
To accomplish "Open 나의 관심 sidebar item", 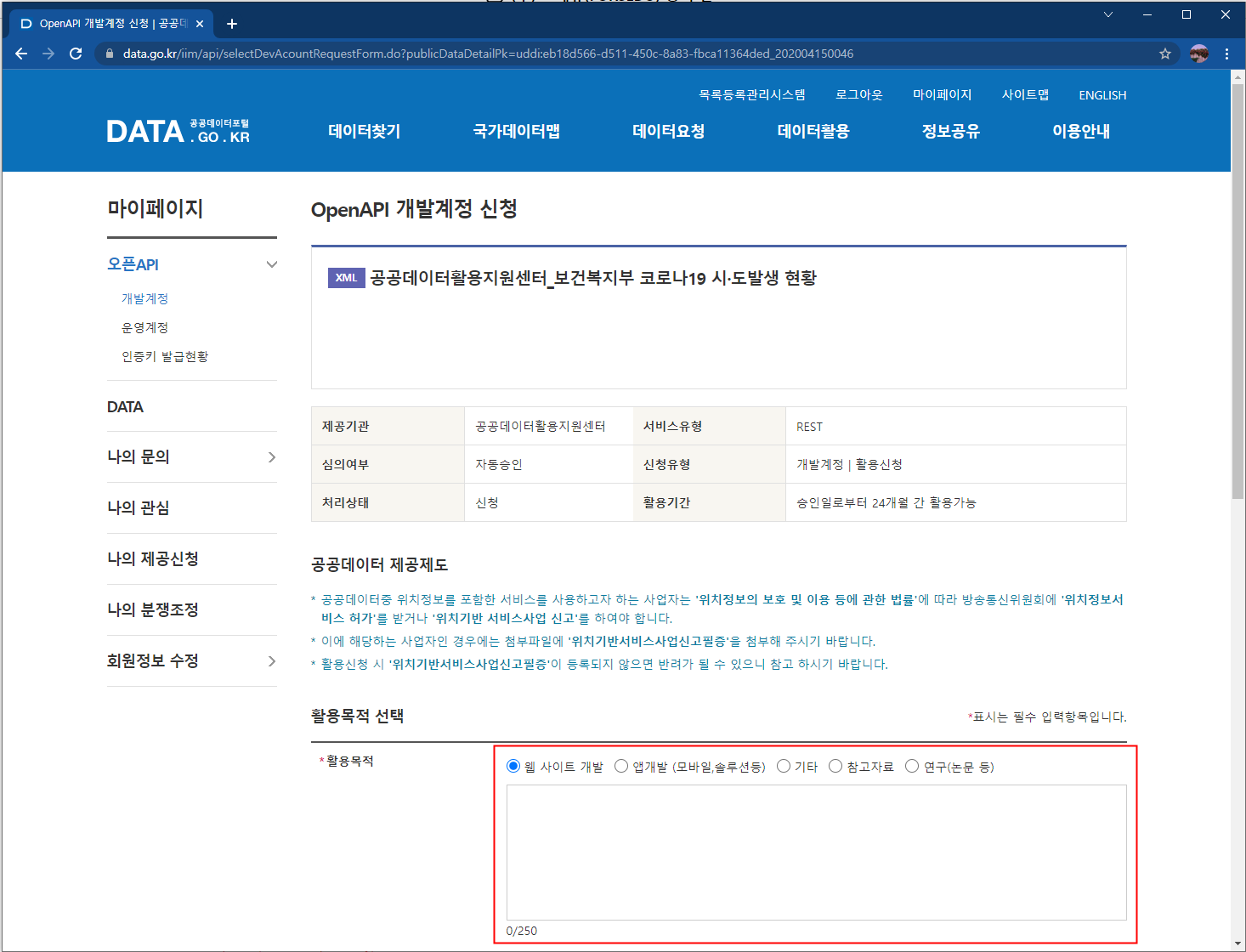I will pos(139,508).
